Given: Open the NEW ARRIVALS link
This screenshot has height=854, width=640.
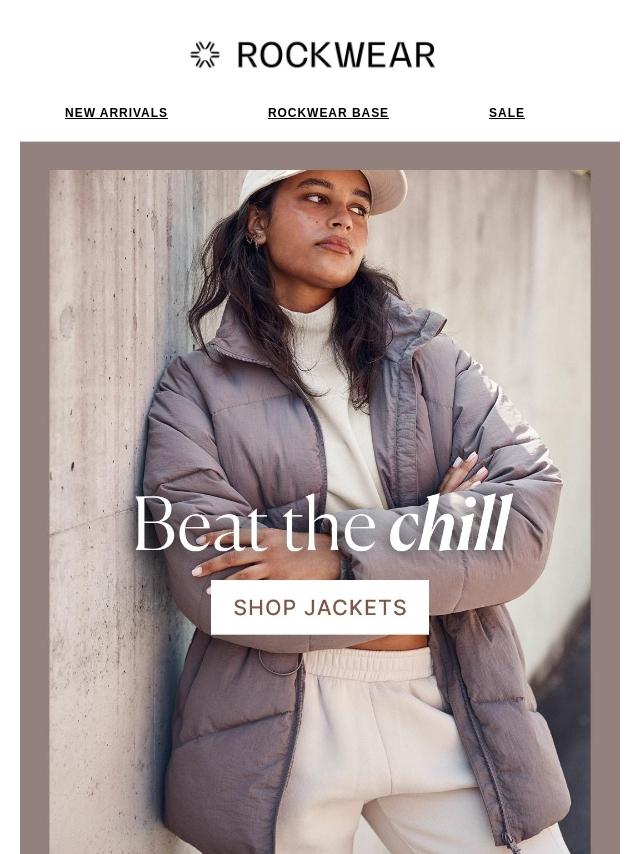Looking at the screenshot, I should 116,113.
